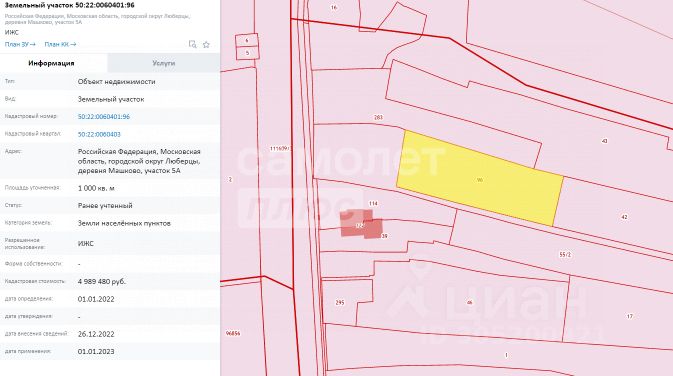The image size is (673, 376).
Task: Open cadastral number 50:22:0060401:96 link
Action: [103, 116]
